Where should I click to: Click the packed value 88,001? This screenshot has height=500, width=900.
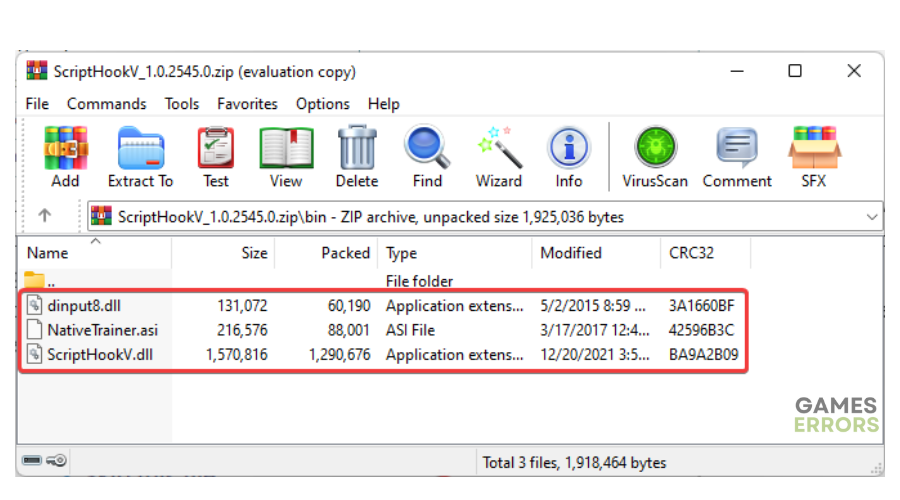349,330
